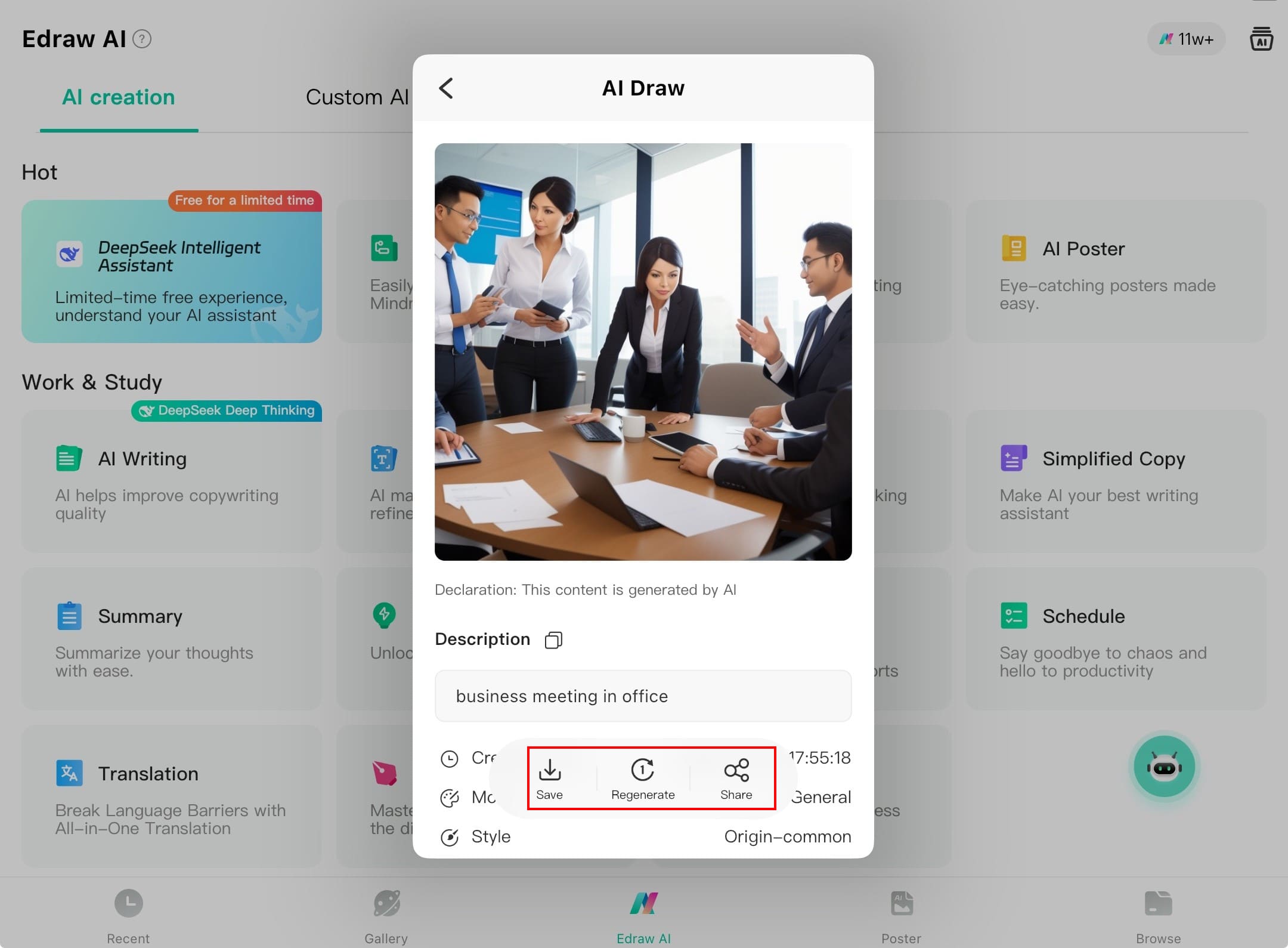This screenshot has height=948, width=1288.
Task: Open the floating robot assistant
Action: coord(1164,767)
